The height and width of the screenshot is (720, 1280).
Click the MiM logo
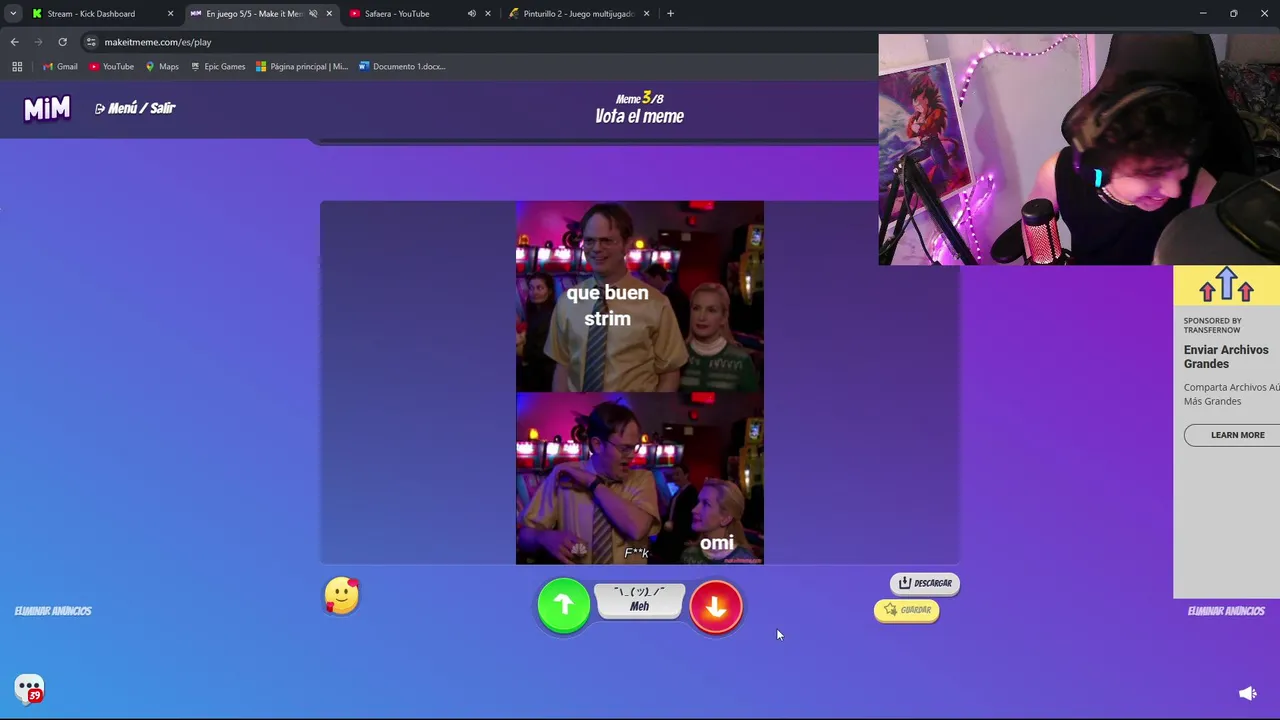click(47, 108)
